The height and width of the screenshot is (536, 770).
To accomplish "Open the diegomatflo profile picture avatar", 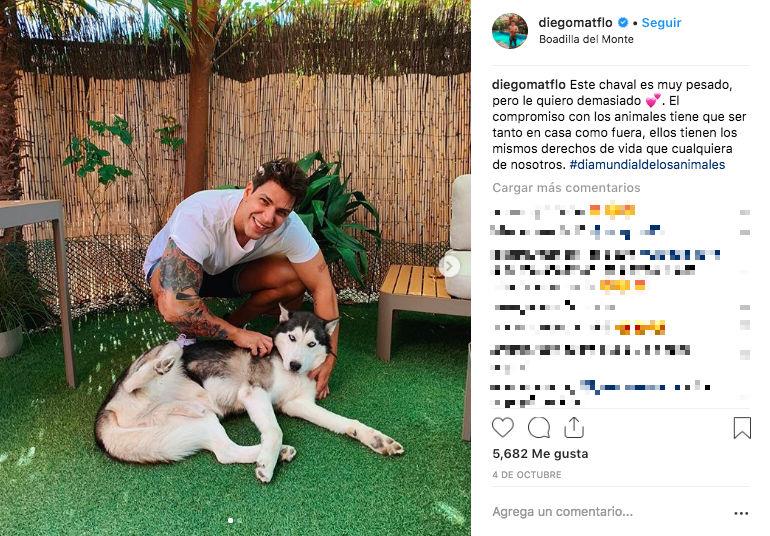I will coord(510,30).
